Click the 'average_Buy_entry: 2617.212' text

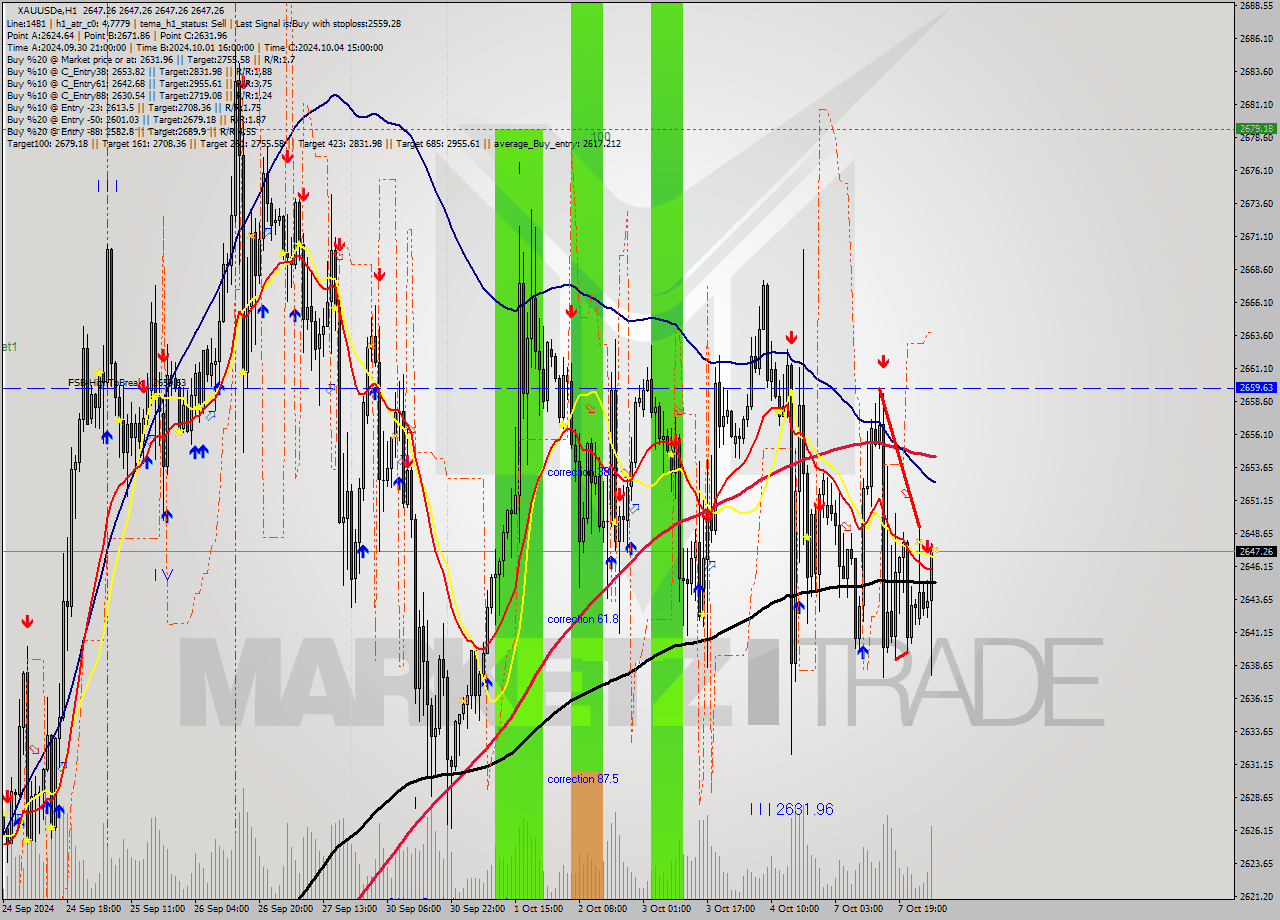pyautogui.click(x=558, y=143)
